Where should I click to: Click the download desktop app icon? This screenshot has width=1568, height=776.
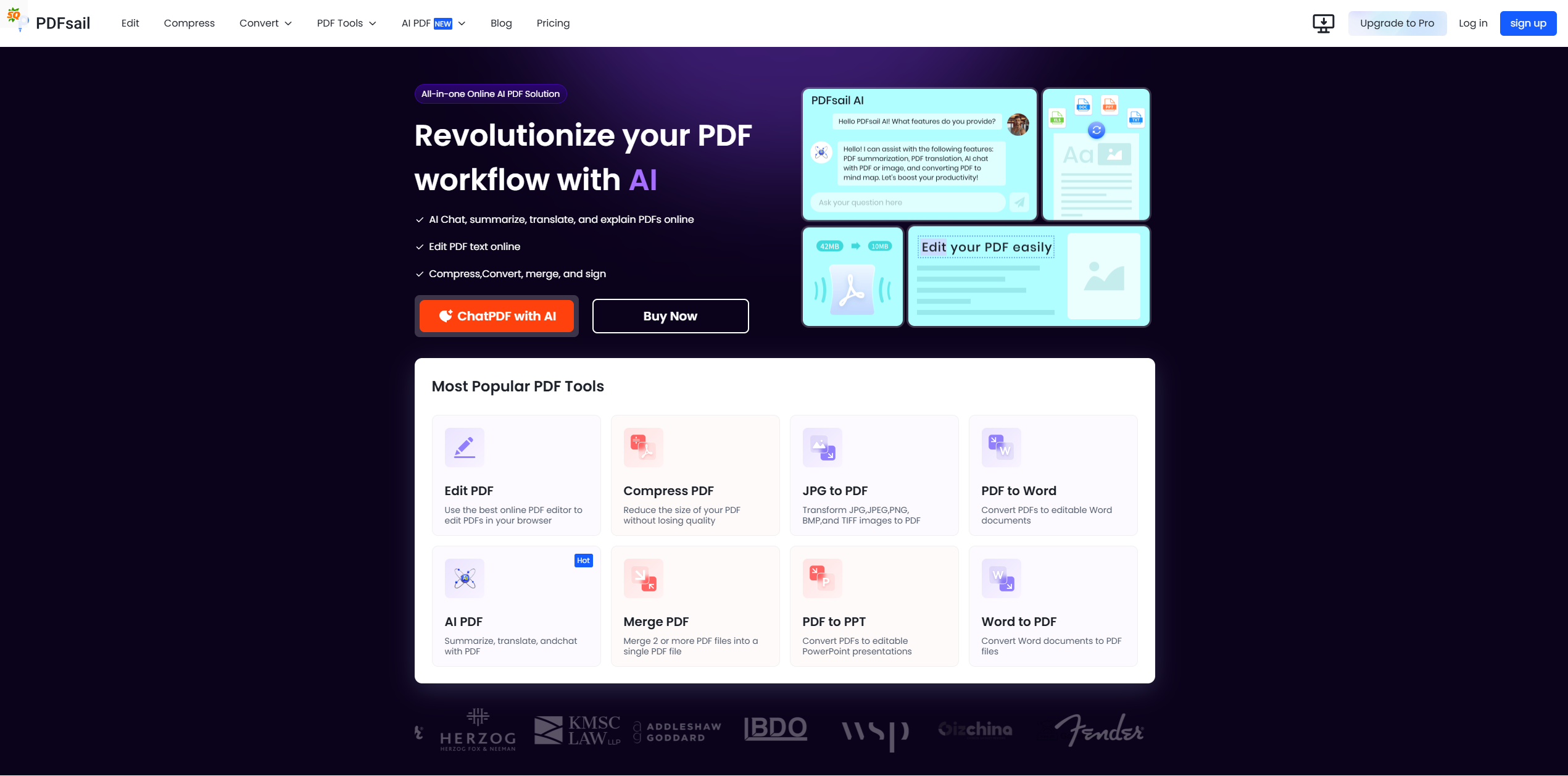click(x=1322, y=23)
